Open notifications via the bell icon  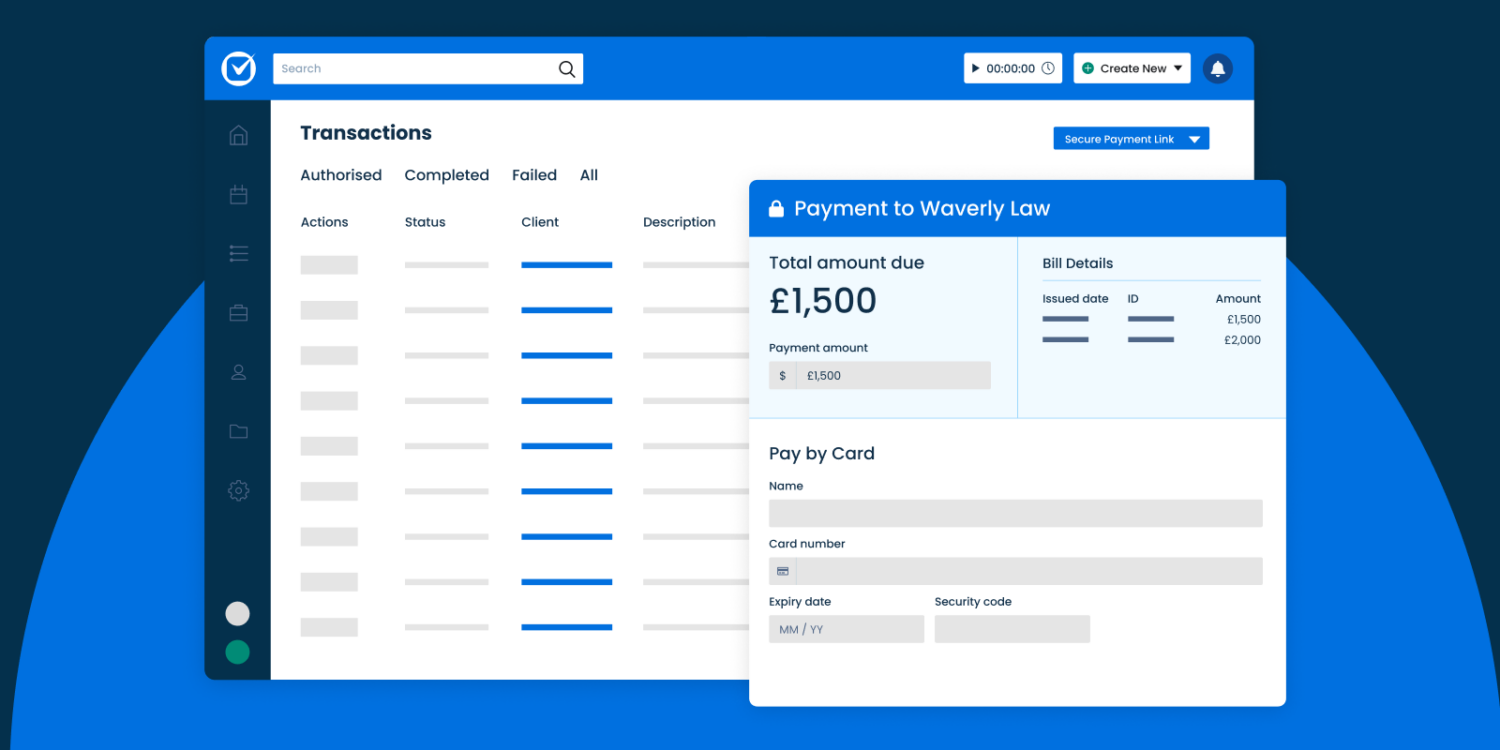(1217, 68)
